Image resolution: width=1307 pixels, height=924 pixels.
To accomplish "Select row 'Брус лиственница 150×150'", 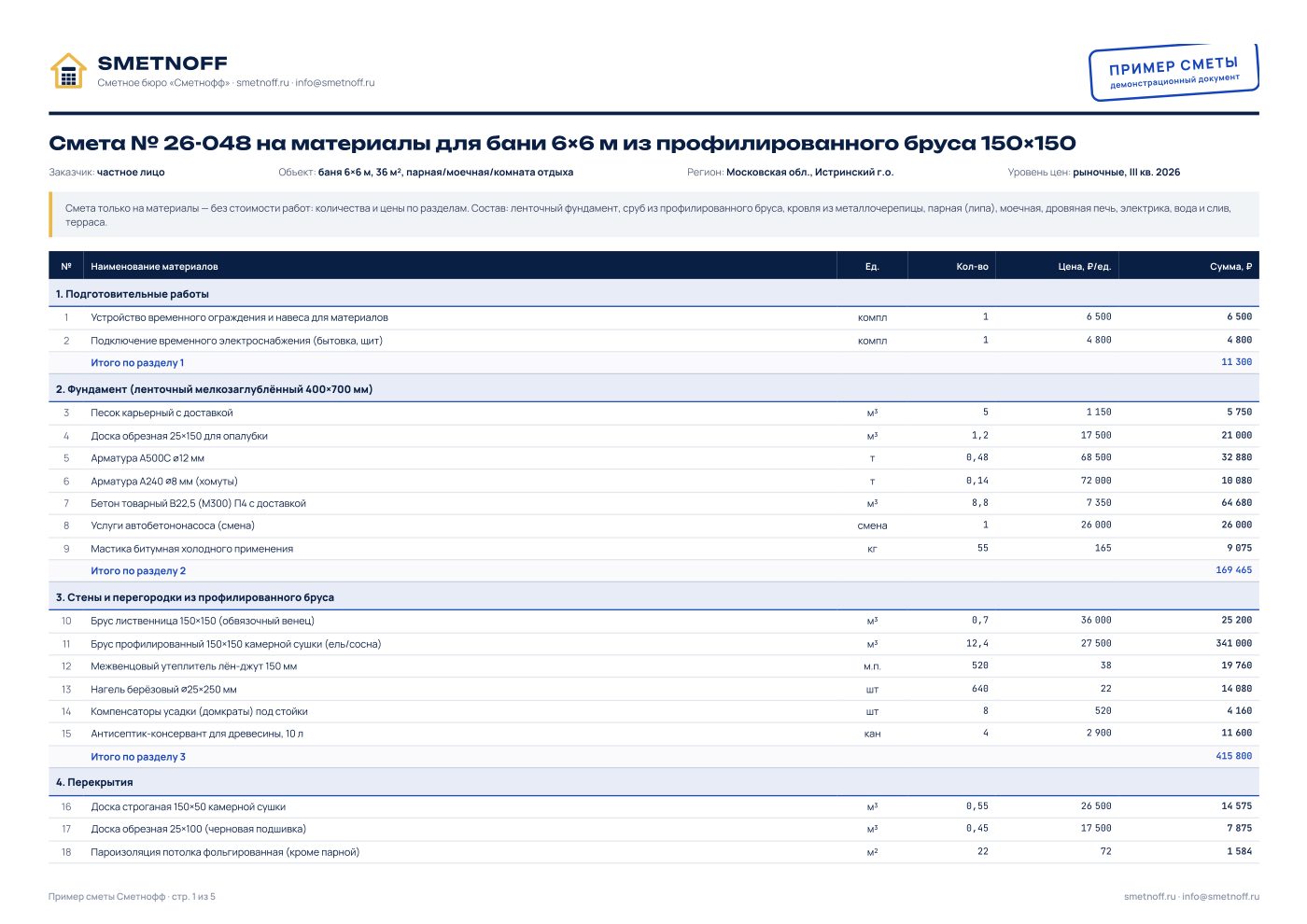I will [653, 621].
